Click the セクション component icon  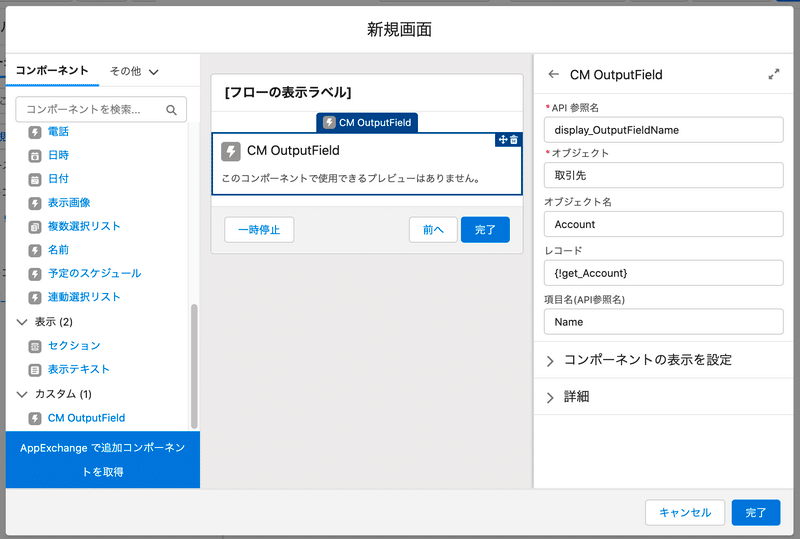click(x=35, y=346)
